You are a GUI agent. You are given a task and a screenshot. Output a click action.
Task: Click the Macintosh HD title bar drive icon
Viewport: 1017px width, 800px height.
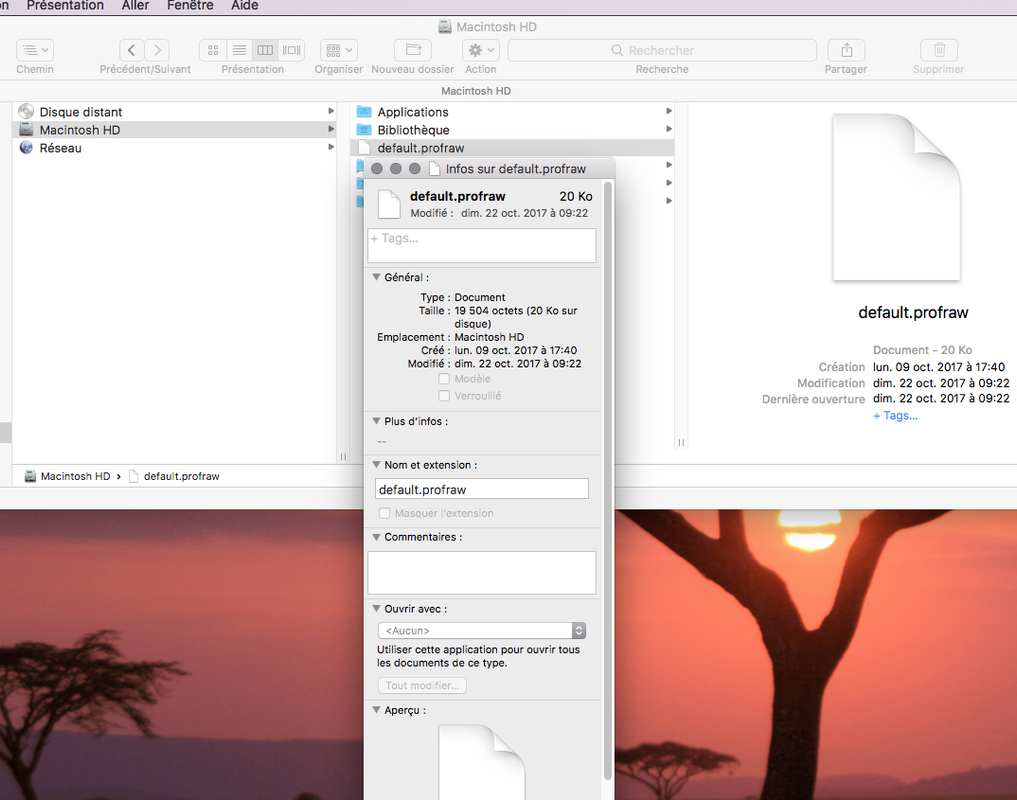pyautogui.click(x=445, y=27)
